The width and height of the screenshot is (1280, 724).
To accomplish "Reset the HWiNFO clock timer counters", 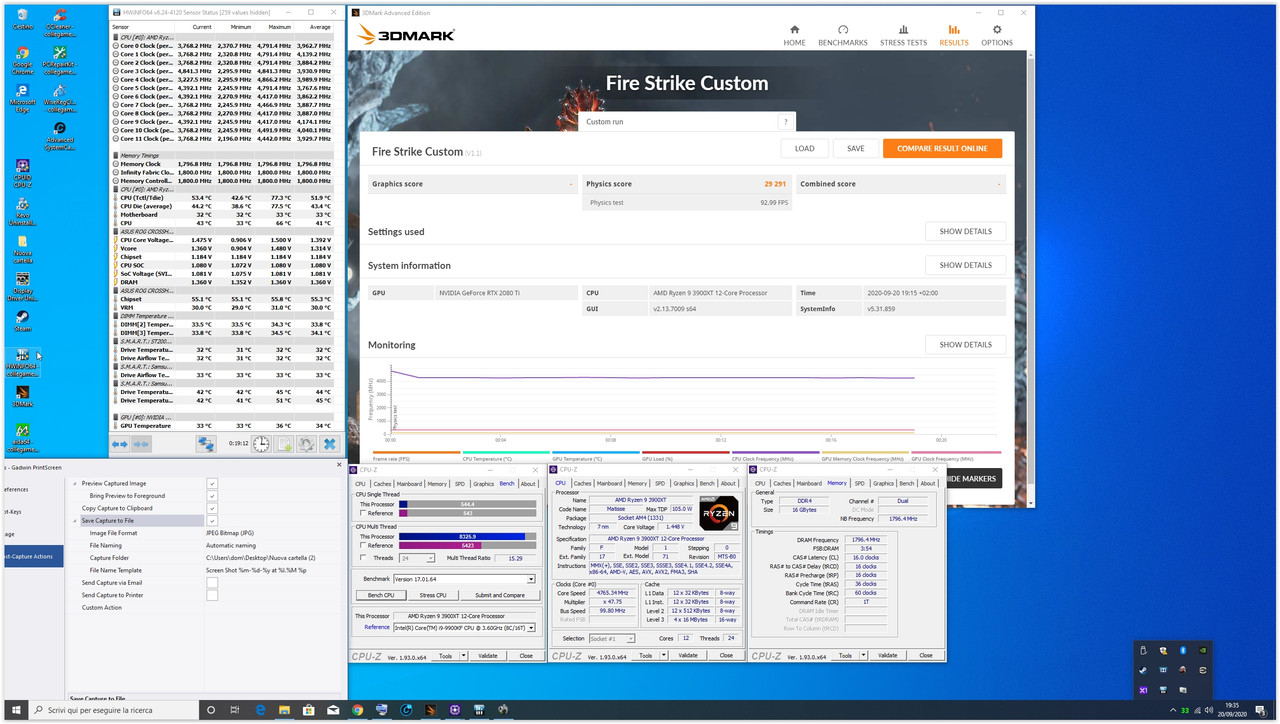I will point(261,443).
